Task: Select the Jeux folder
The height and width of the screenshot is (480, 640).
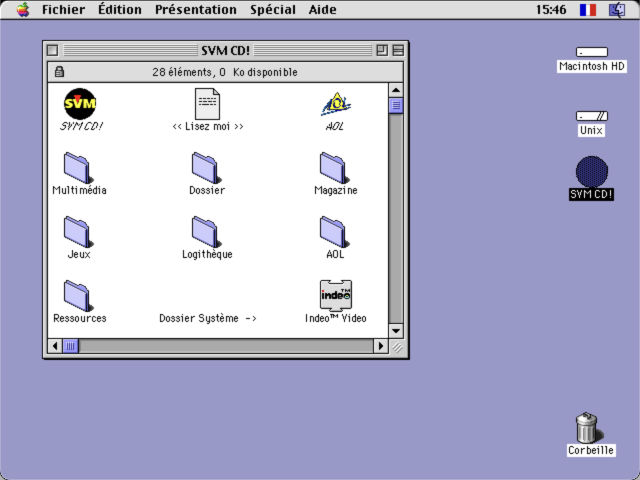Action: pyautogui.click(x=78, y=232)
